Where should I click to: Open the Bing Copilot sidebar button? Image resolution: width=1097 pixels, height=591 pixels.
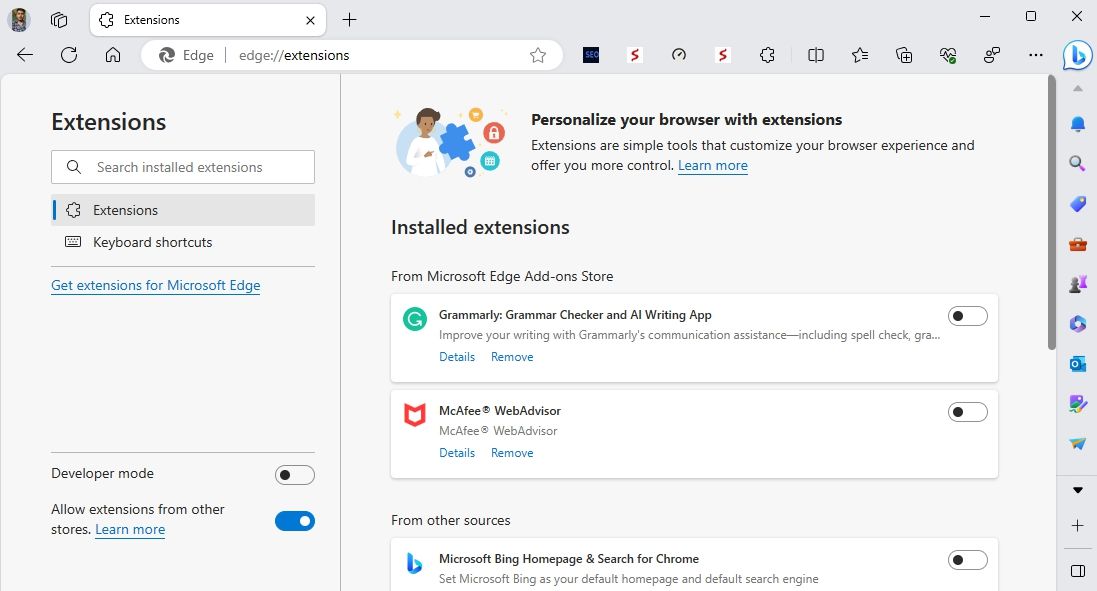tap(1076, 55)
